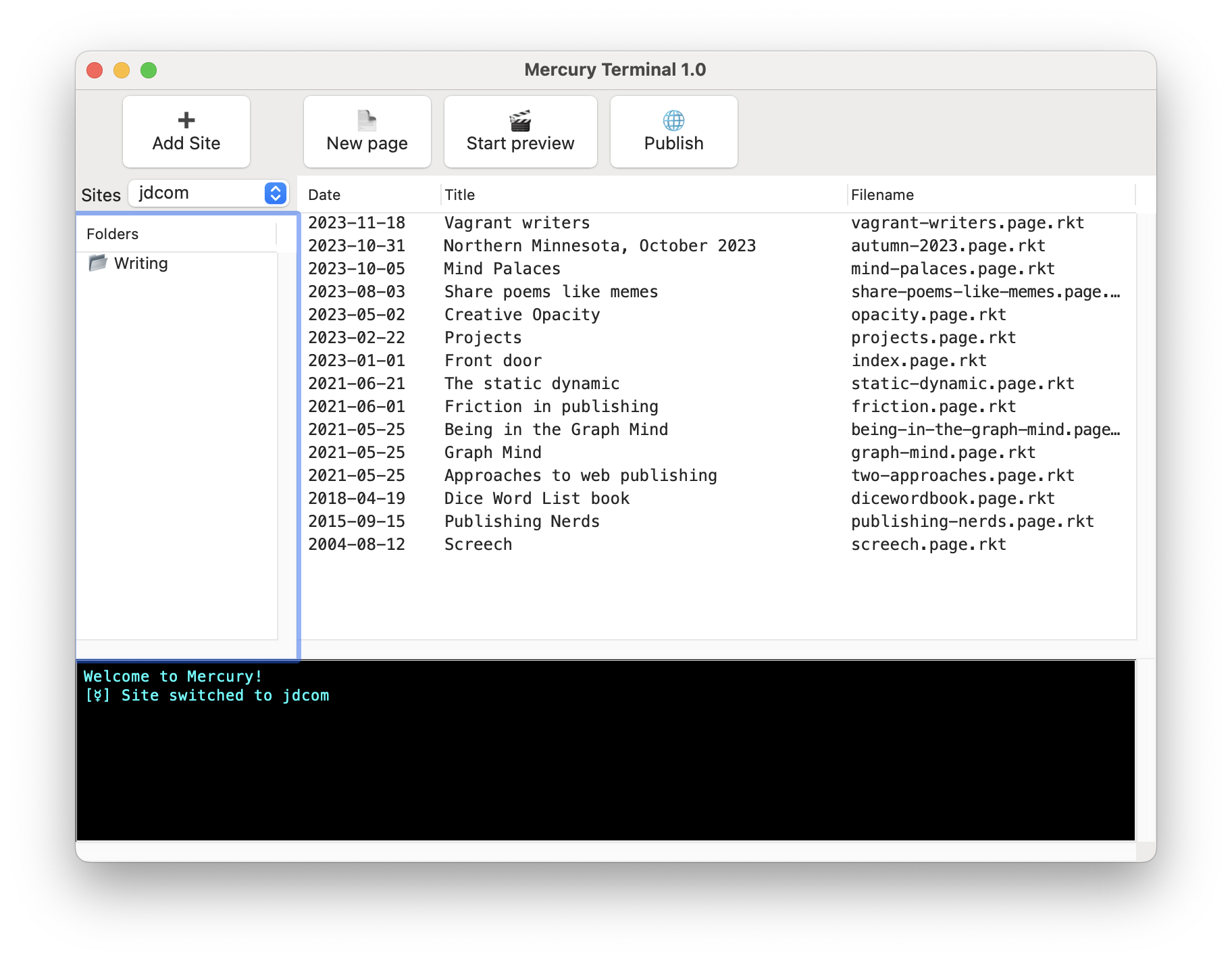
Task: Select the Vagrant writers page row
Action: (517, 223)
